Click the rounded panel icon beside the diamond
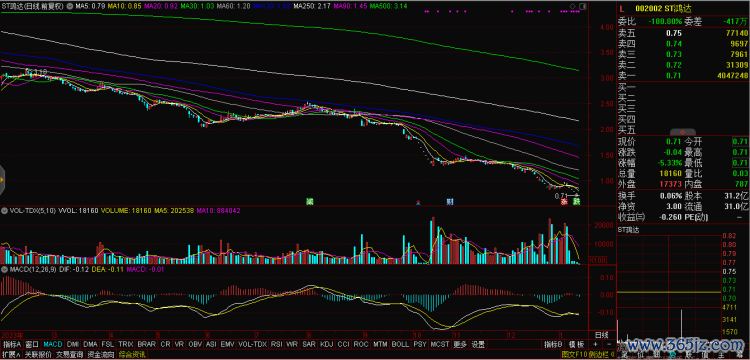 (582, 7)
